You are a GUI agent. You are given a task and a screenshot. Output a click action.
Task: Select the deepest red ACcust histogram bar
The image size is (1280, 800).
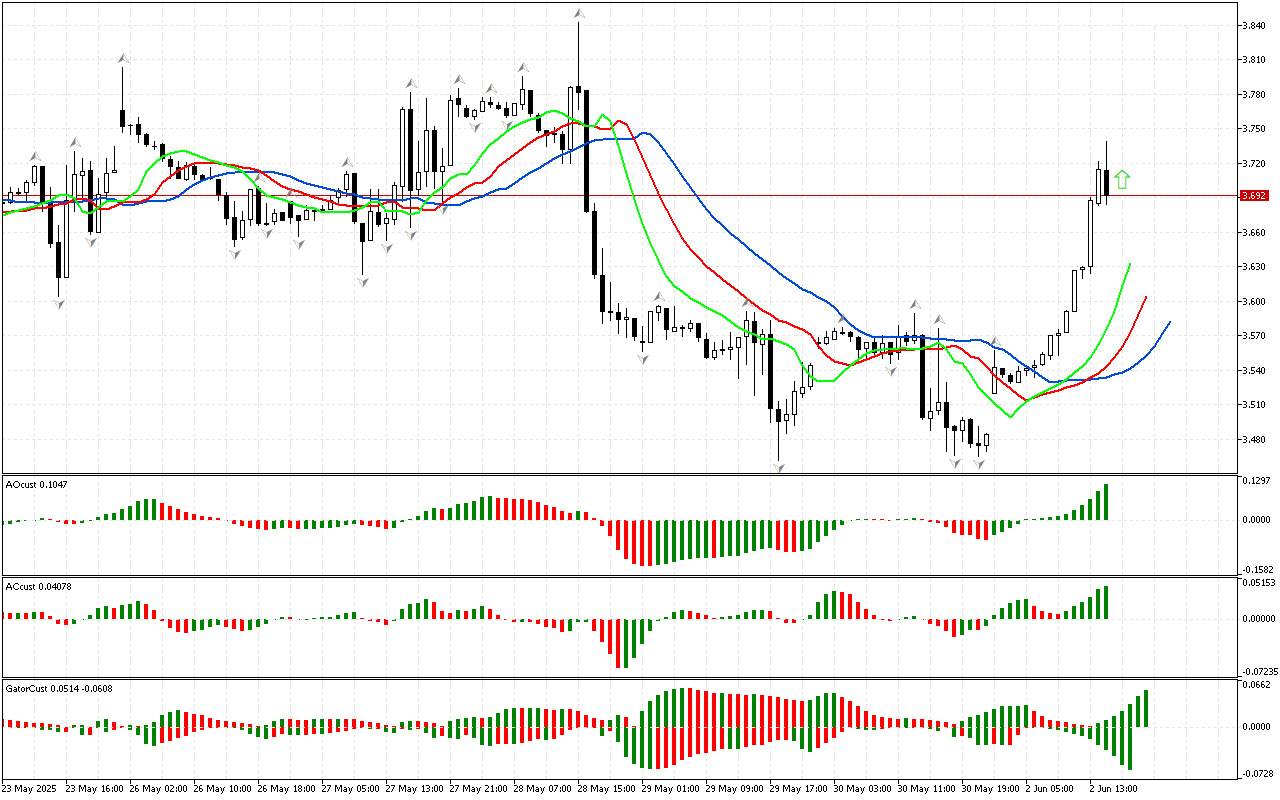click(618, 643)
